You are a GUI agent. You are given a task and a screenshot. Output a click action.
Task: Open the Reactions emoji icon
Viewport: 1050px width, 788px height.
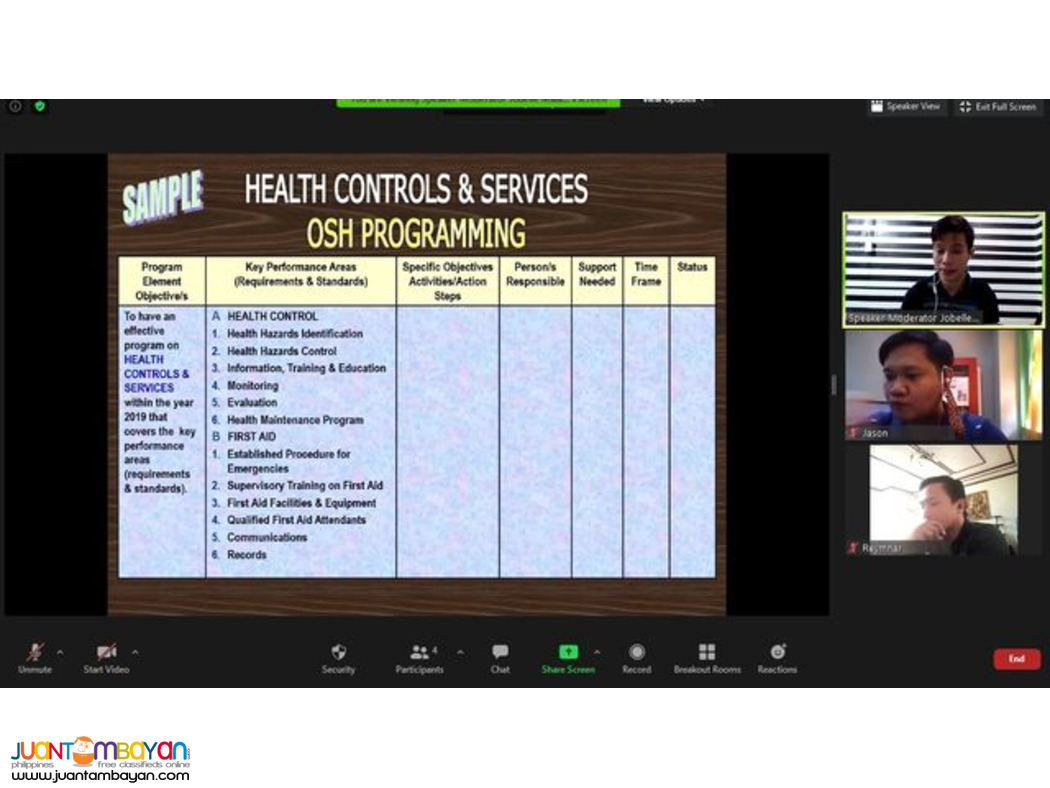tap(777, 652)
